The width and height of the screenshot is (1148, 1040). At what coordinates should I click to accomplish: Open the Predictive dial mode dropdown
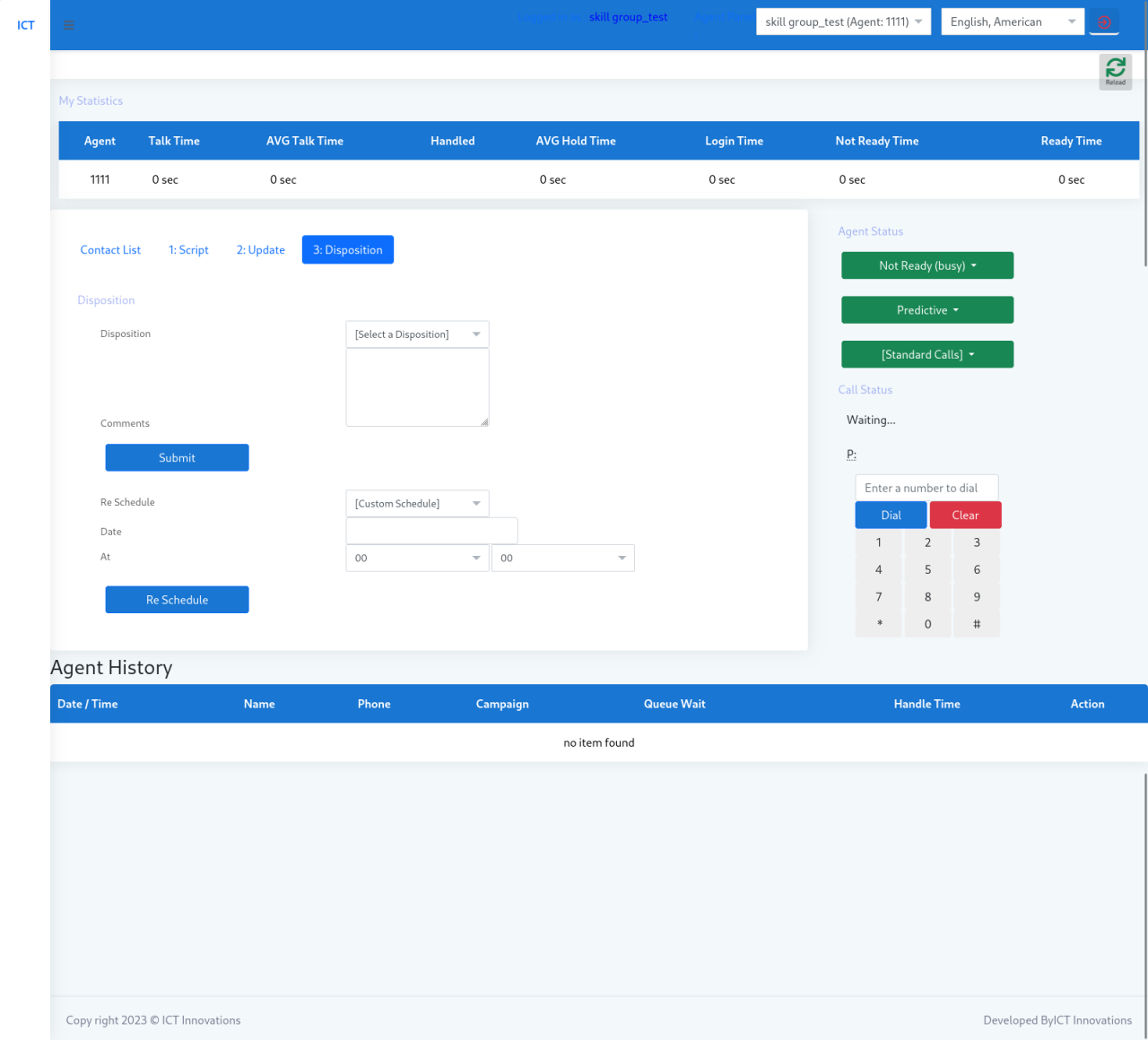tap(926, 309)
